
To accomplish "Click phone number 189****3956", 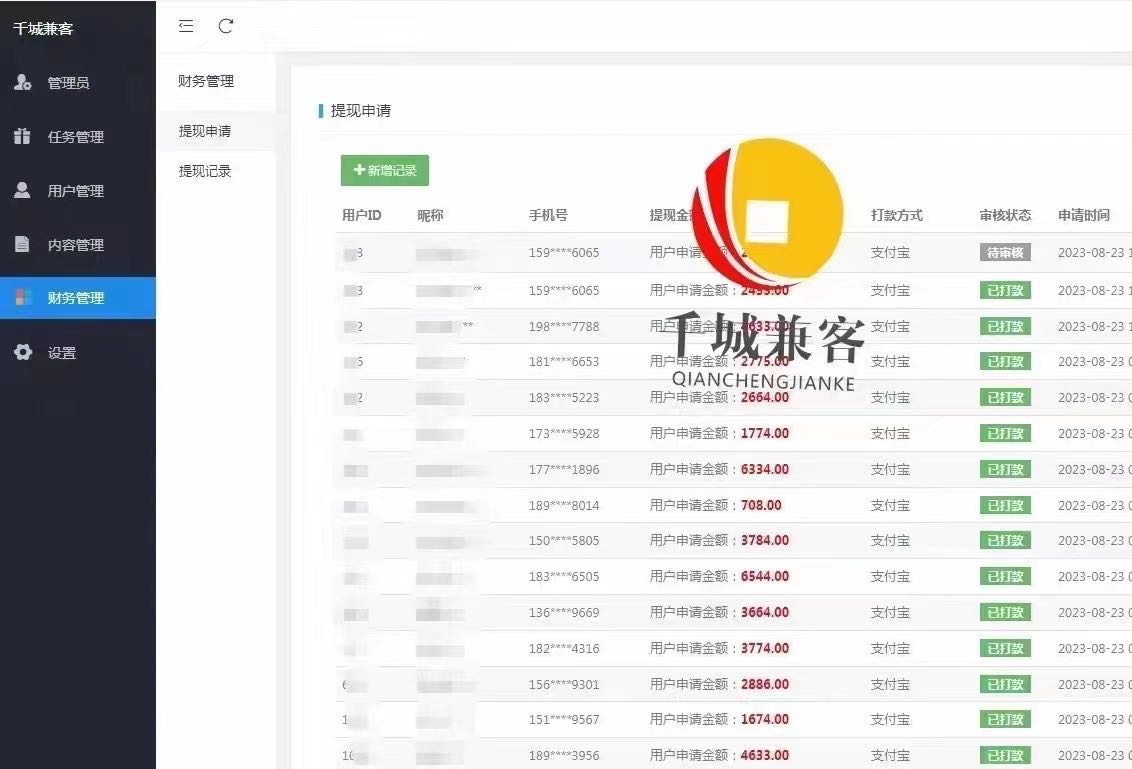I will tap(564, 756).
